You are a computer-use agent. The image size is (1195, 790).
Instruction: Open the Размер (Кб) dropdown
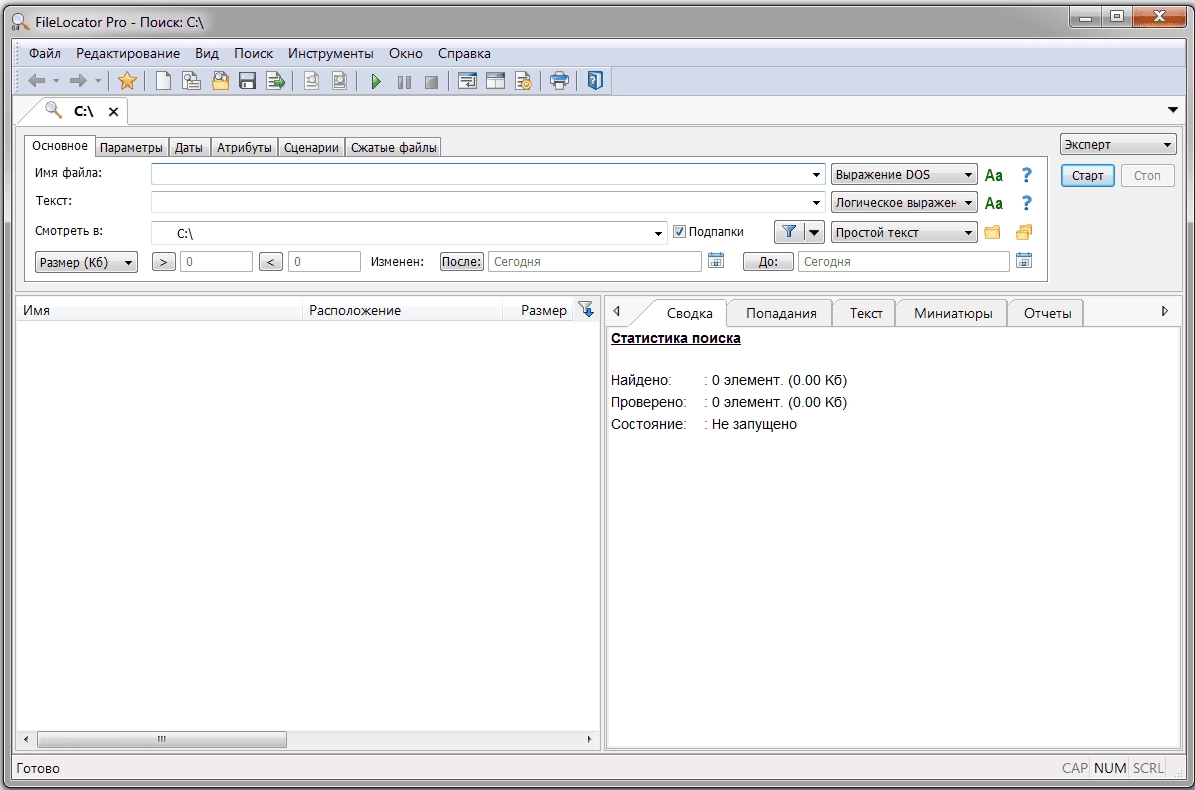[86, 262]
